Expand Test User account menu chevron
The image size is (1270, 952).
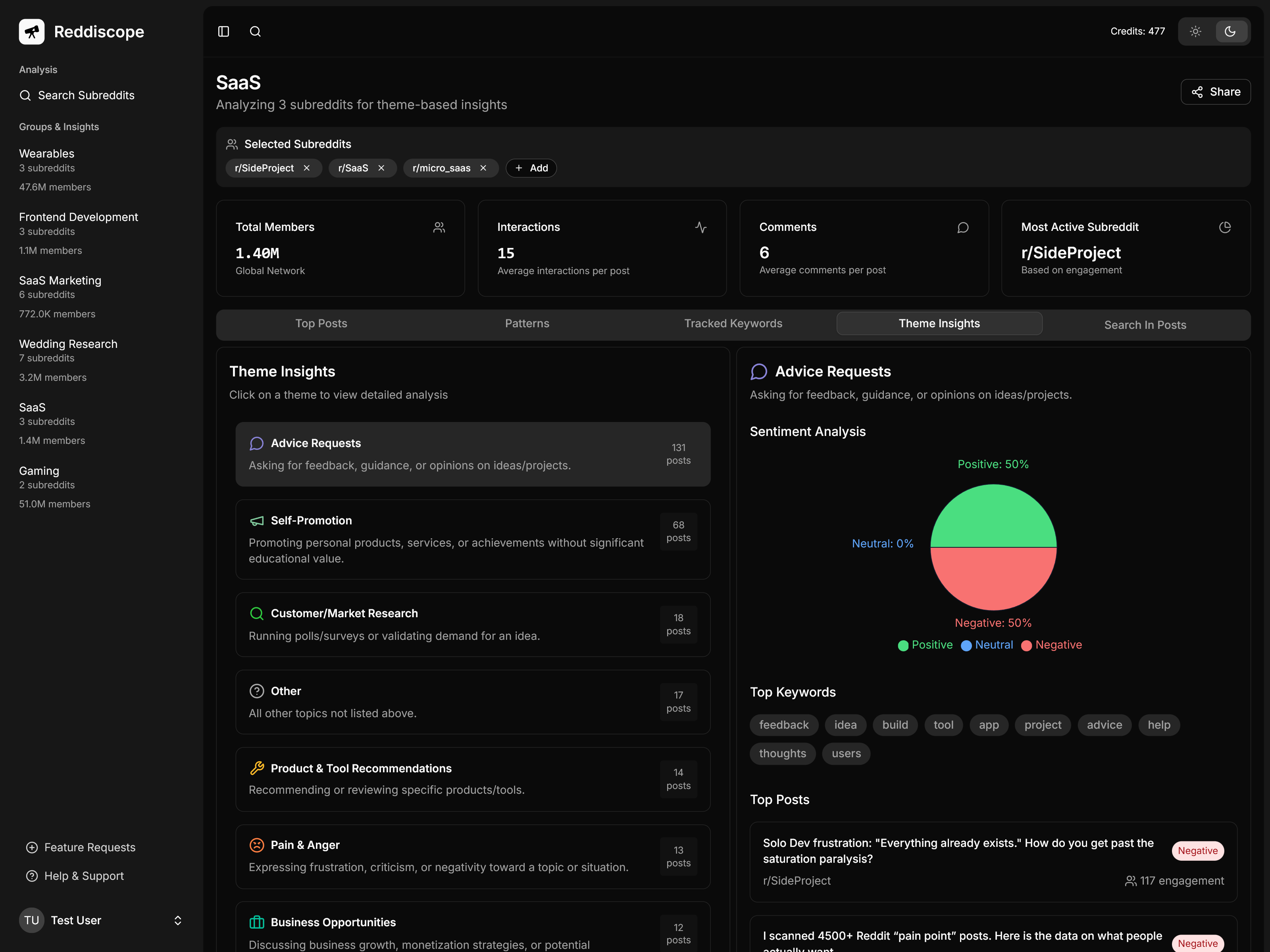pos(178,920)
